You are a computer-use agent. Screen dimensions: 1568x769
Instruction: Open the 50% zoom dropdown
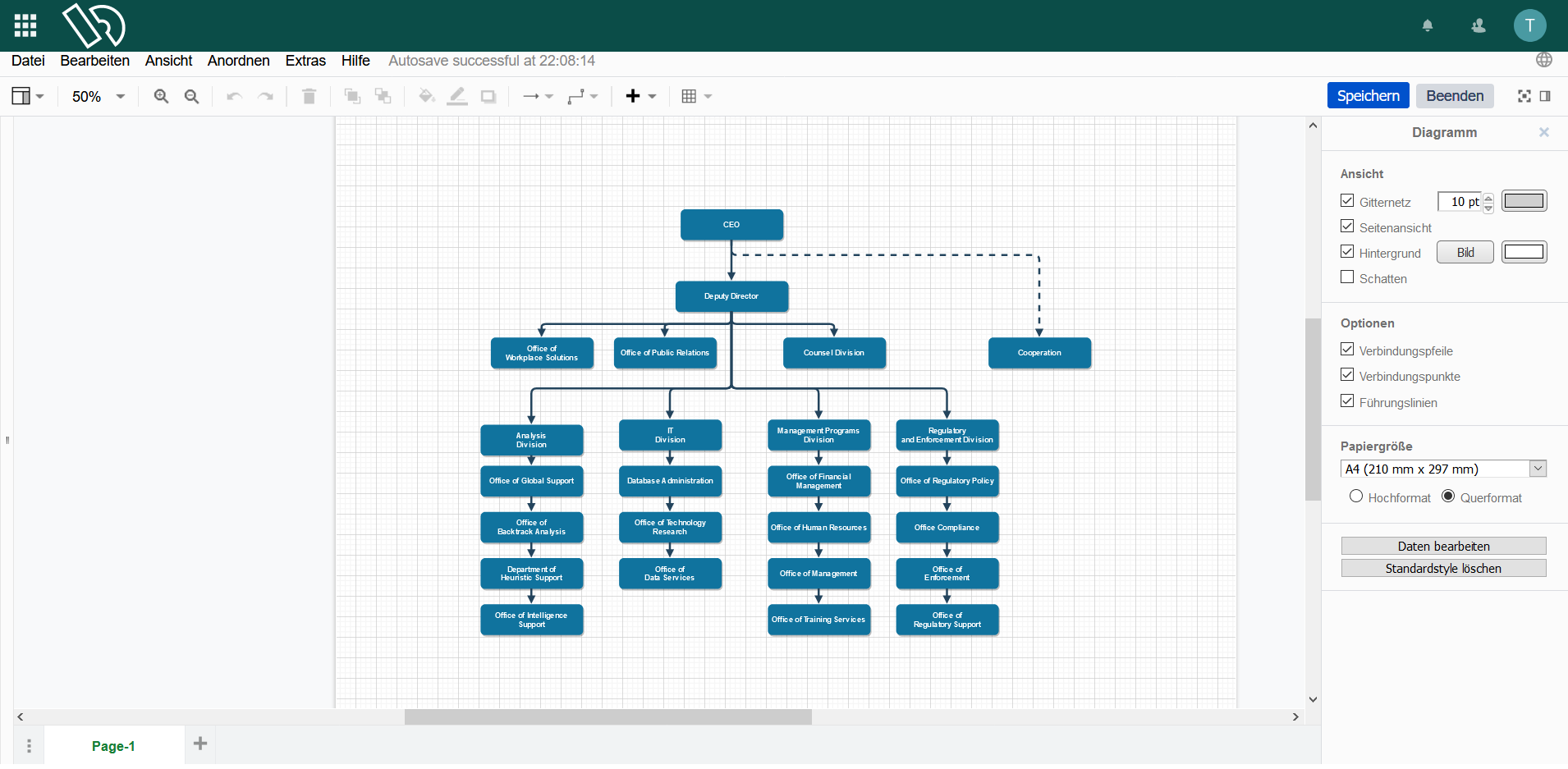tap(98, 96)
